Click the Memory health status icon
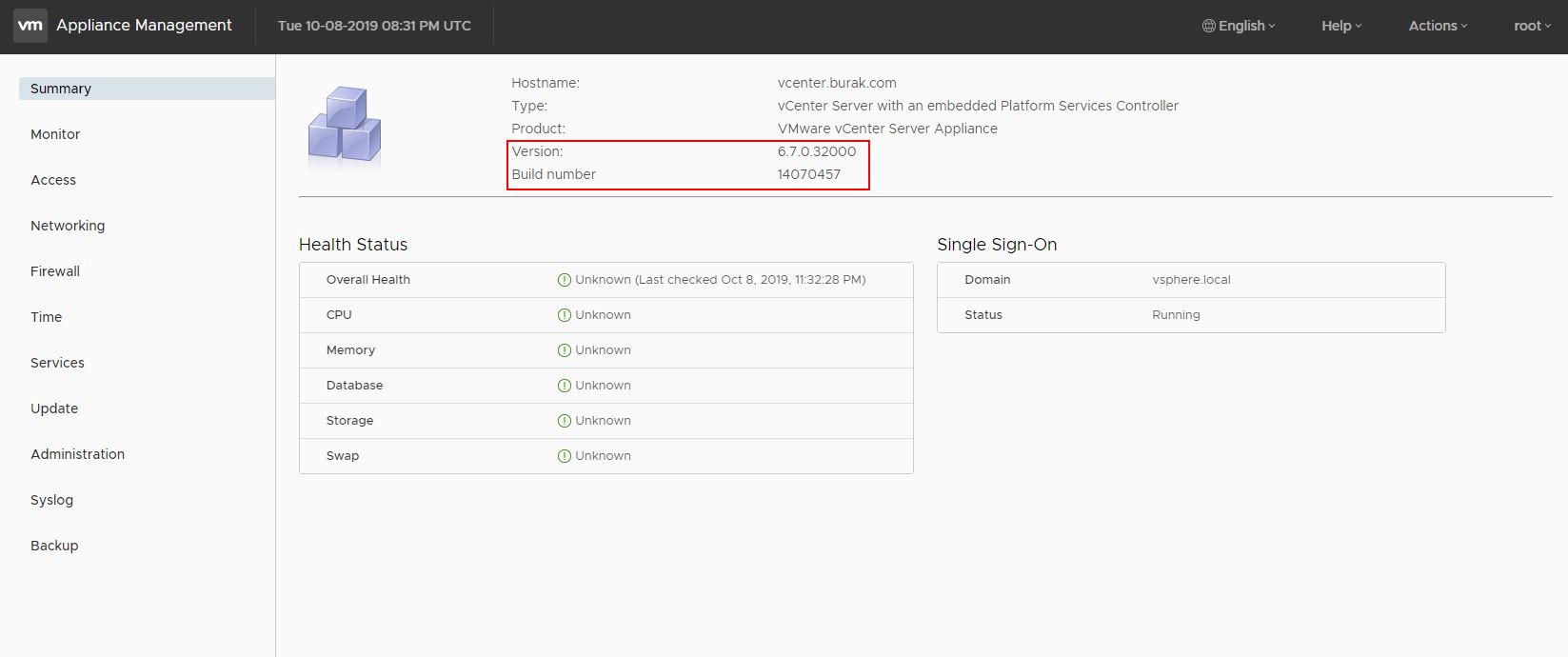 tap(565, 350)
